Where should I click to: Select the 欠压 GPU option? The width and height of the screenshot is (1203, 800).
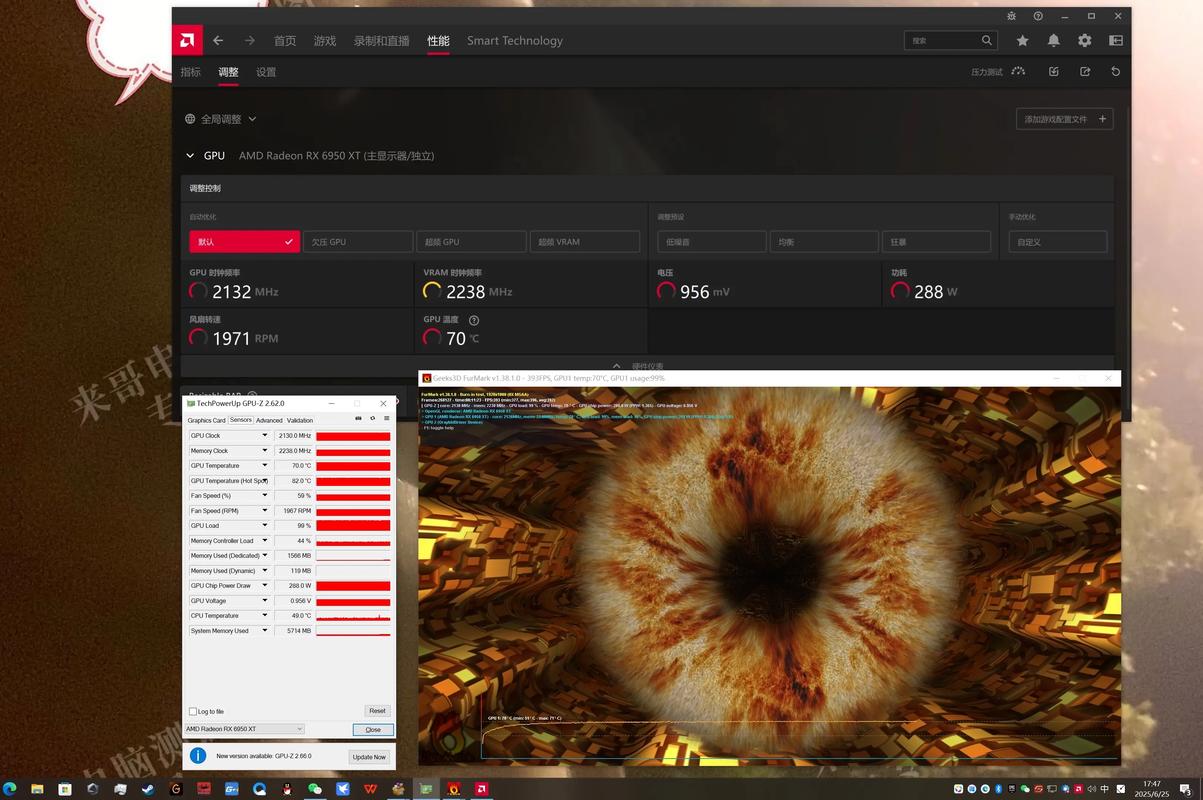click(358, 242)
